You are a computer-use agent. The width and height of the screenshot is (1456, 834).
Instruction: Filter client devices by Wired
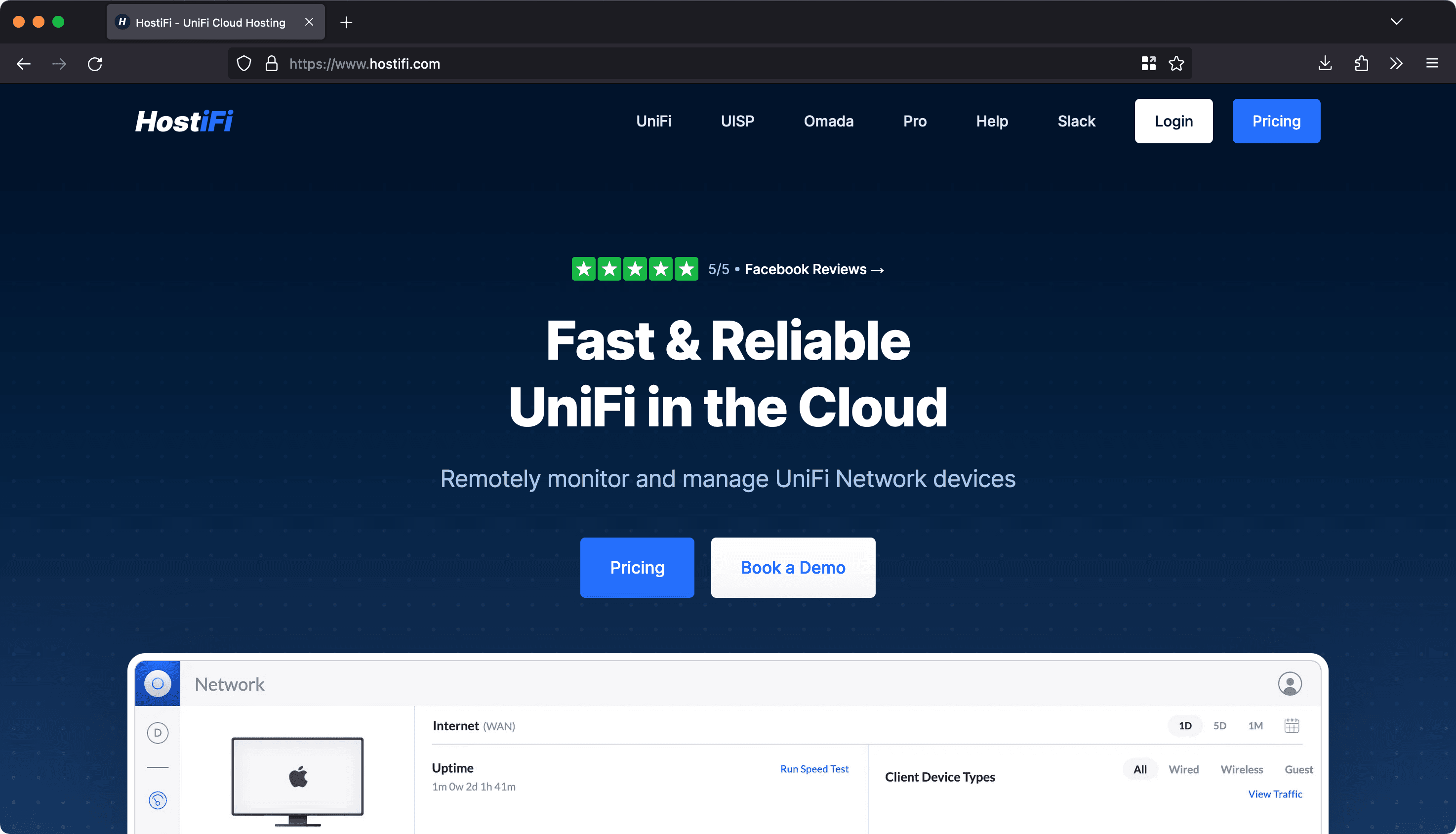point(1183,769)
